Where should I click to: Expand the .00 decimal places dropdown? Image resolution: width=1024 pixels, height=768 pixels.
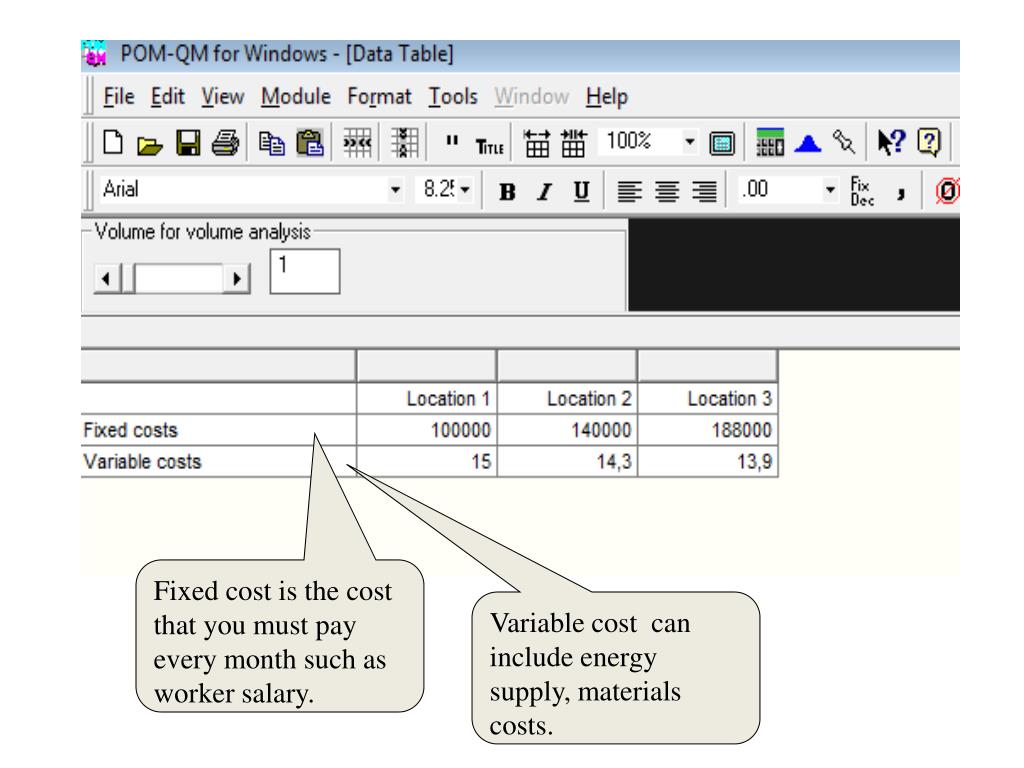coord(830,190)
